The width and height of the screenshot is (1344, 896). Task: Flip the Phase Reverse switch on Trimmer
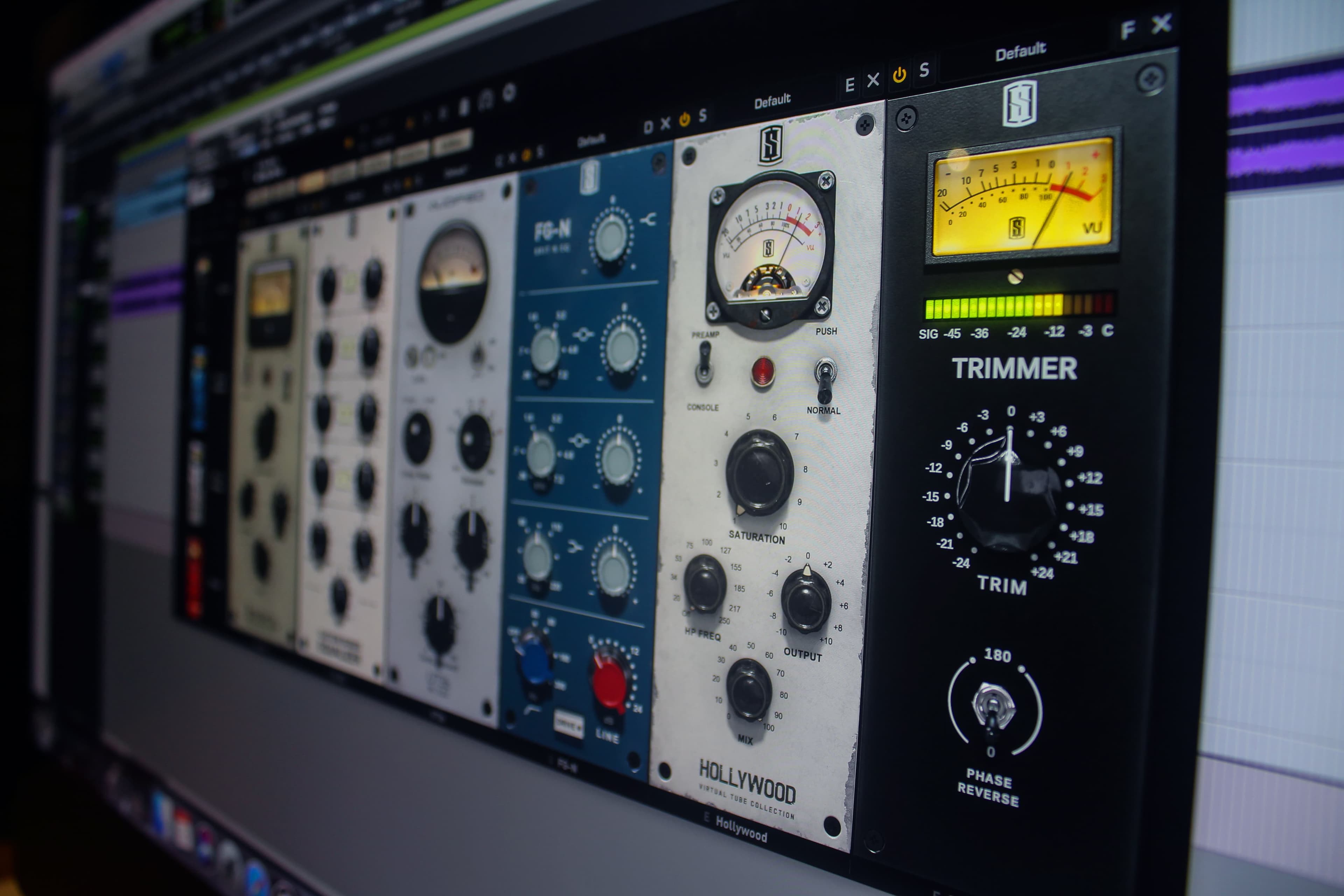[x=993, y=710]
